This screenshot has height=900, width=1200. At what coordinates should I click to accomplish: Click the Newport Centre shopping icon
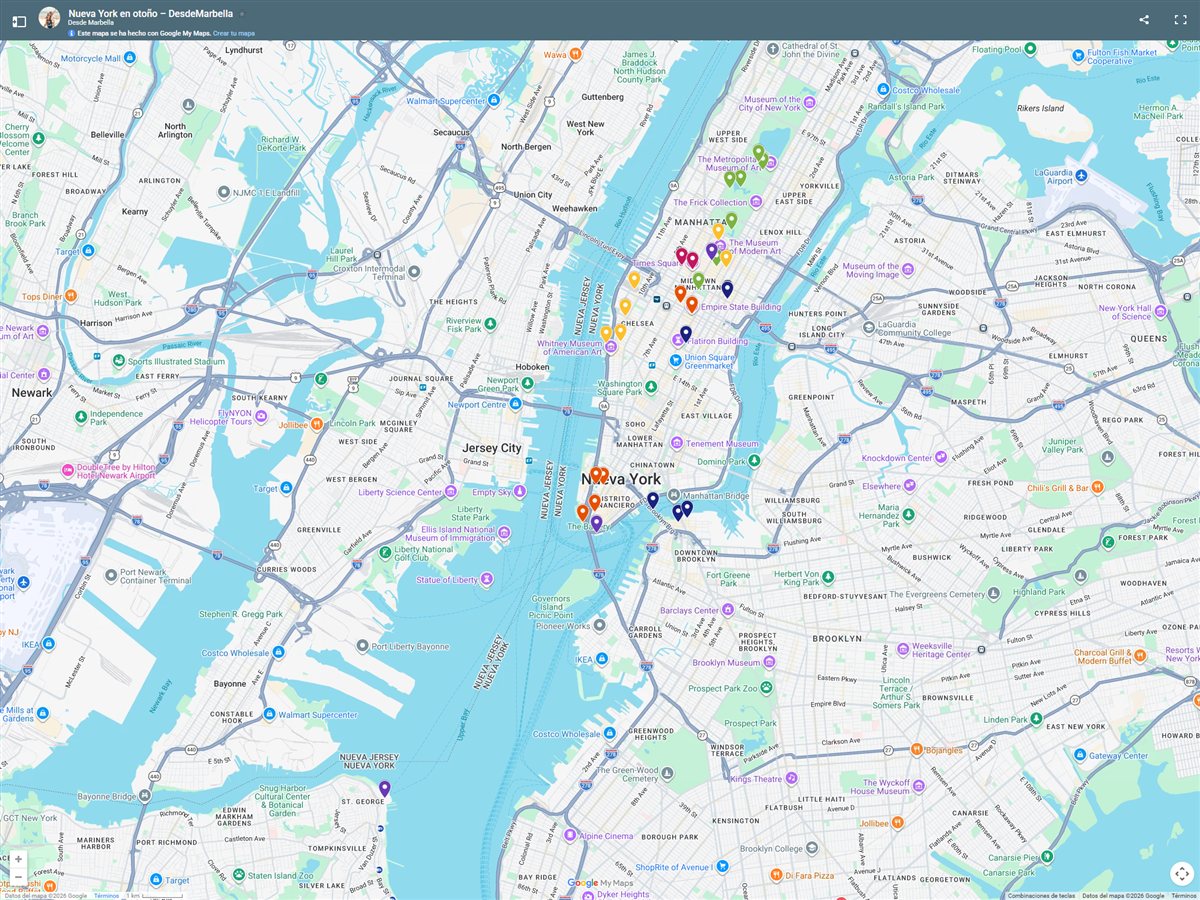[515, 404]
